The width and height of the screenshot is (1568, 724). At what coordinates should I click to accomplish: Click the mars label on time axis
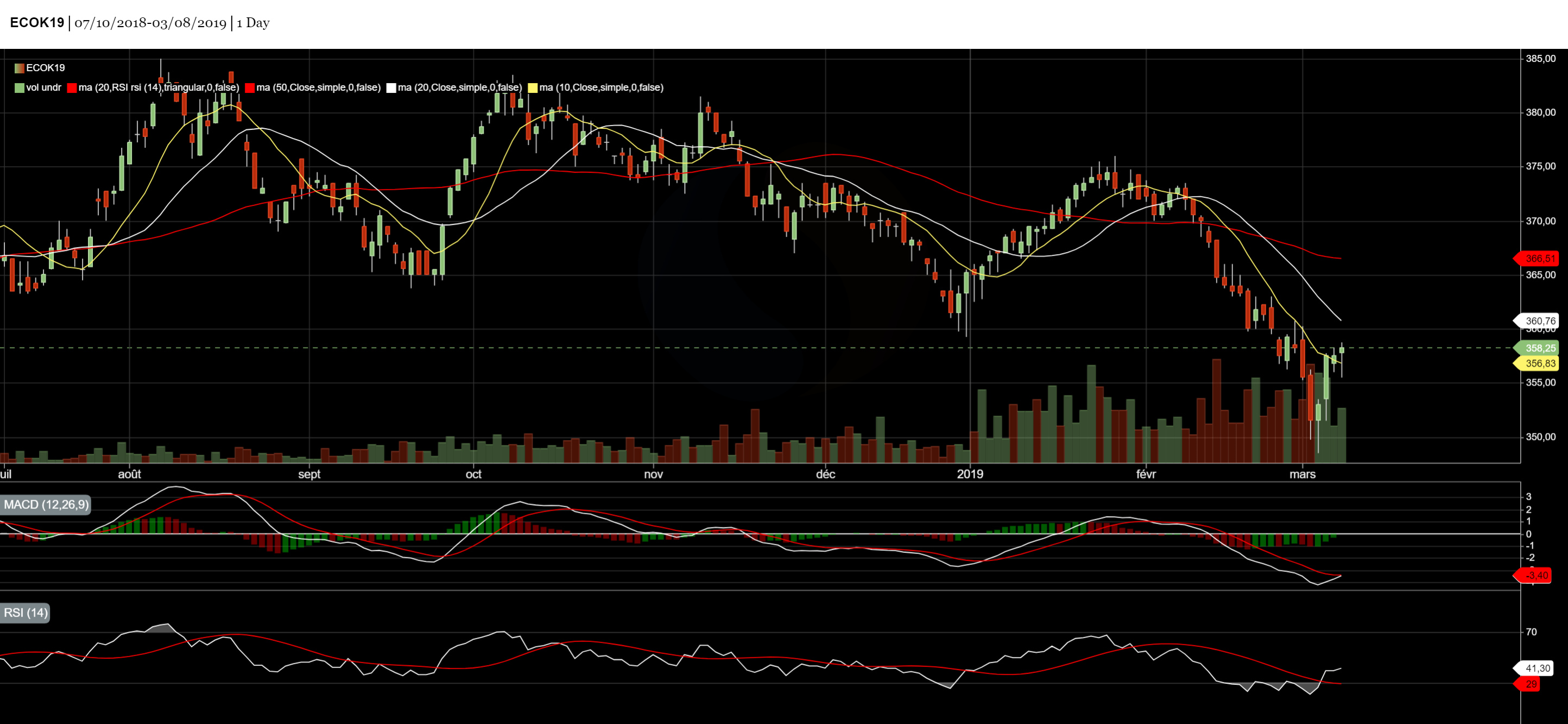(1303, 474)
